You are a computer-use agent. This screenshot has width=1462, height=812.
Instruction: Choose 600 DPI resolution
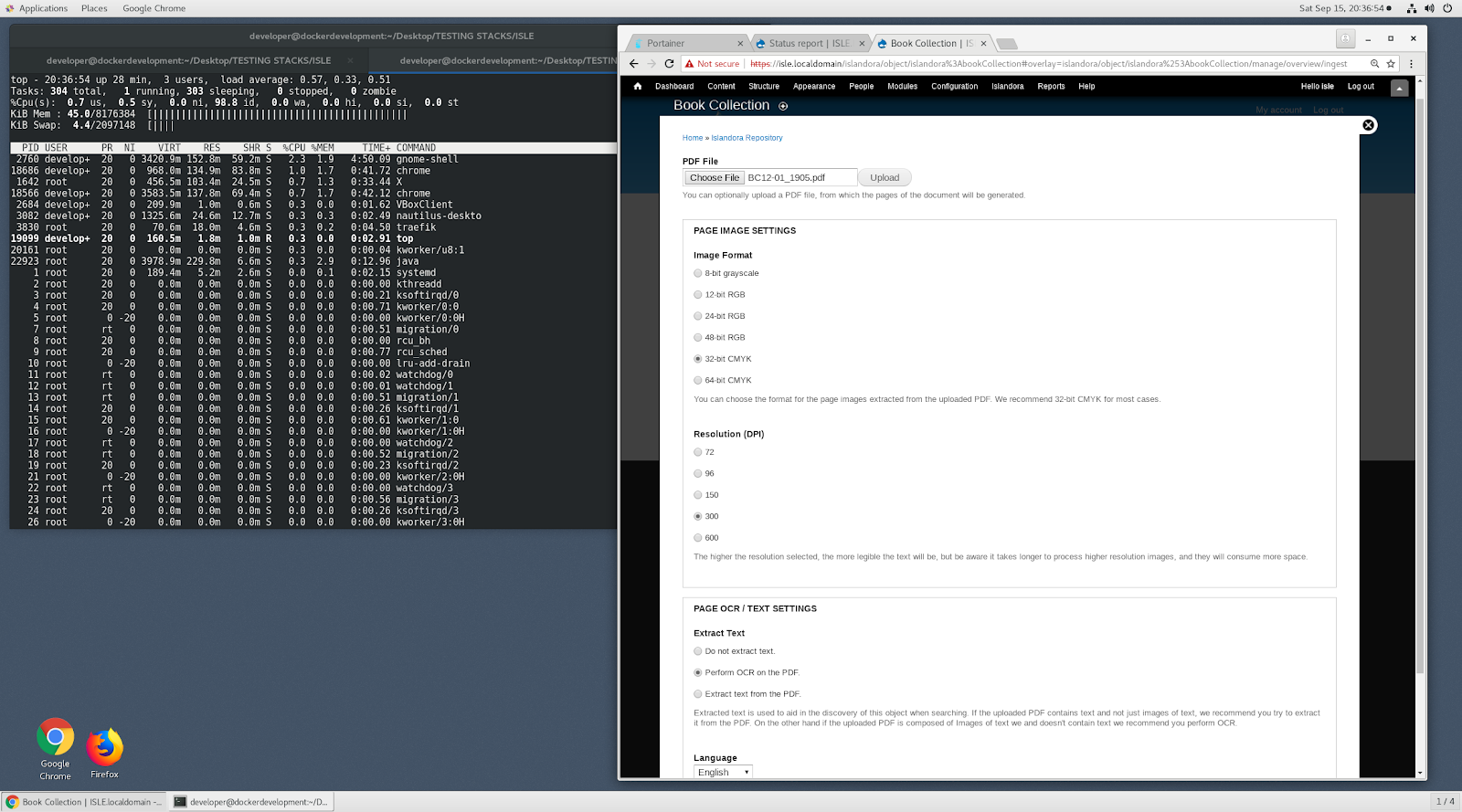point(698,538)
